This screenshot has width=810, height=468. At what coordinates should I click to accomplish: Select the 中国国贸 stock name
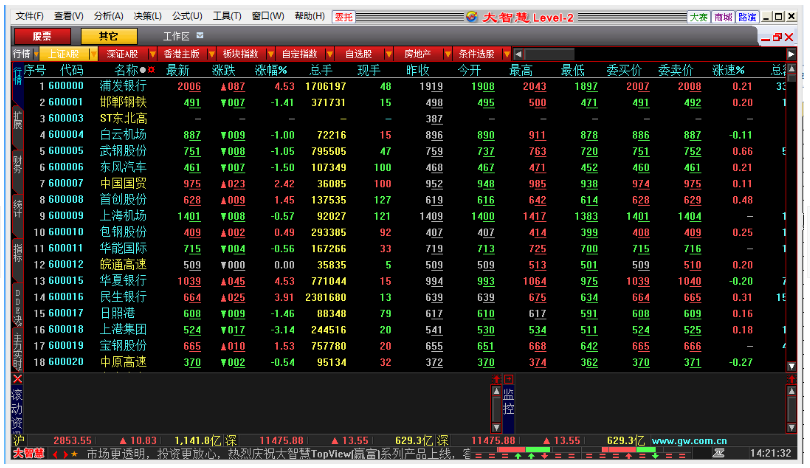[x=123, y=183]
